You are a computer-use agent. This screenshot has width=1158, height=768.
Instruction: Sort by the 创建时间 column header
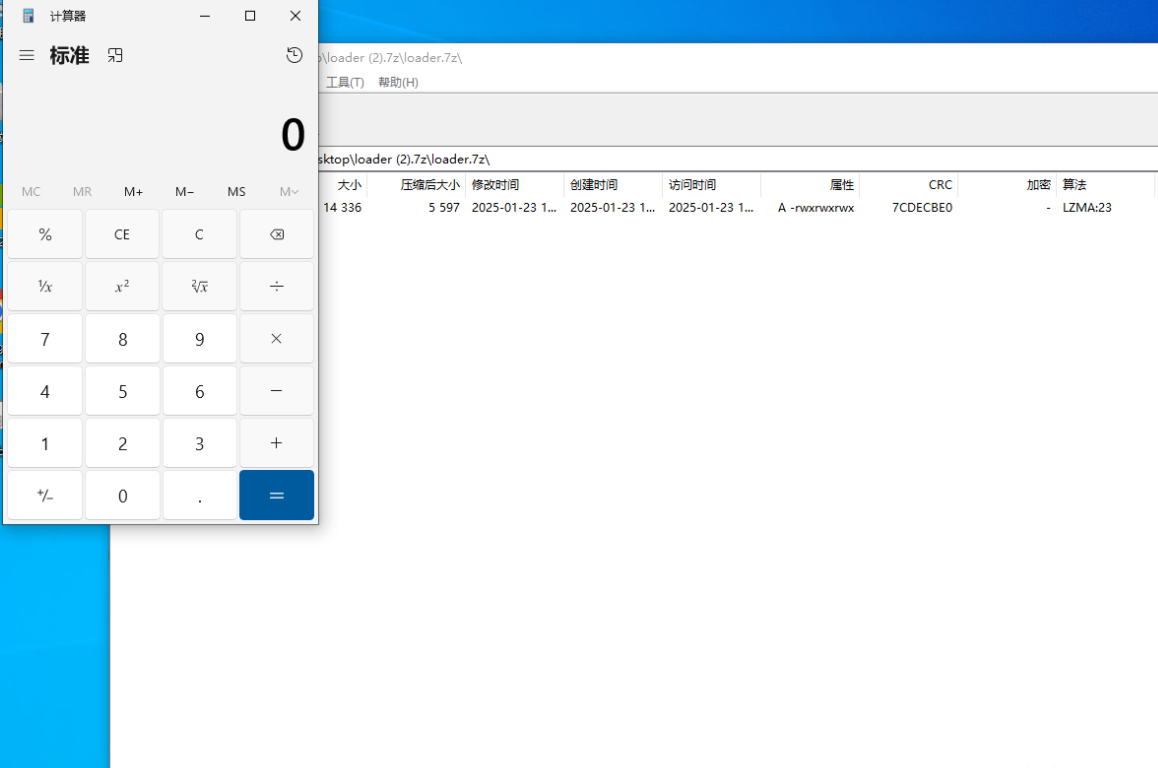(x=613, y=185)
